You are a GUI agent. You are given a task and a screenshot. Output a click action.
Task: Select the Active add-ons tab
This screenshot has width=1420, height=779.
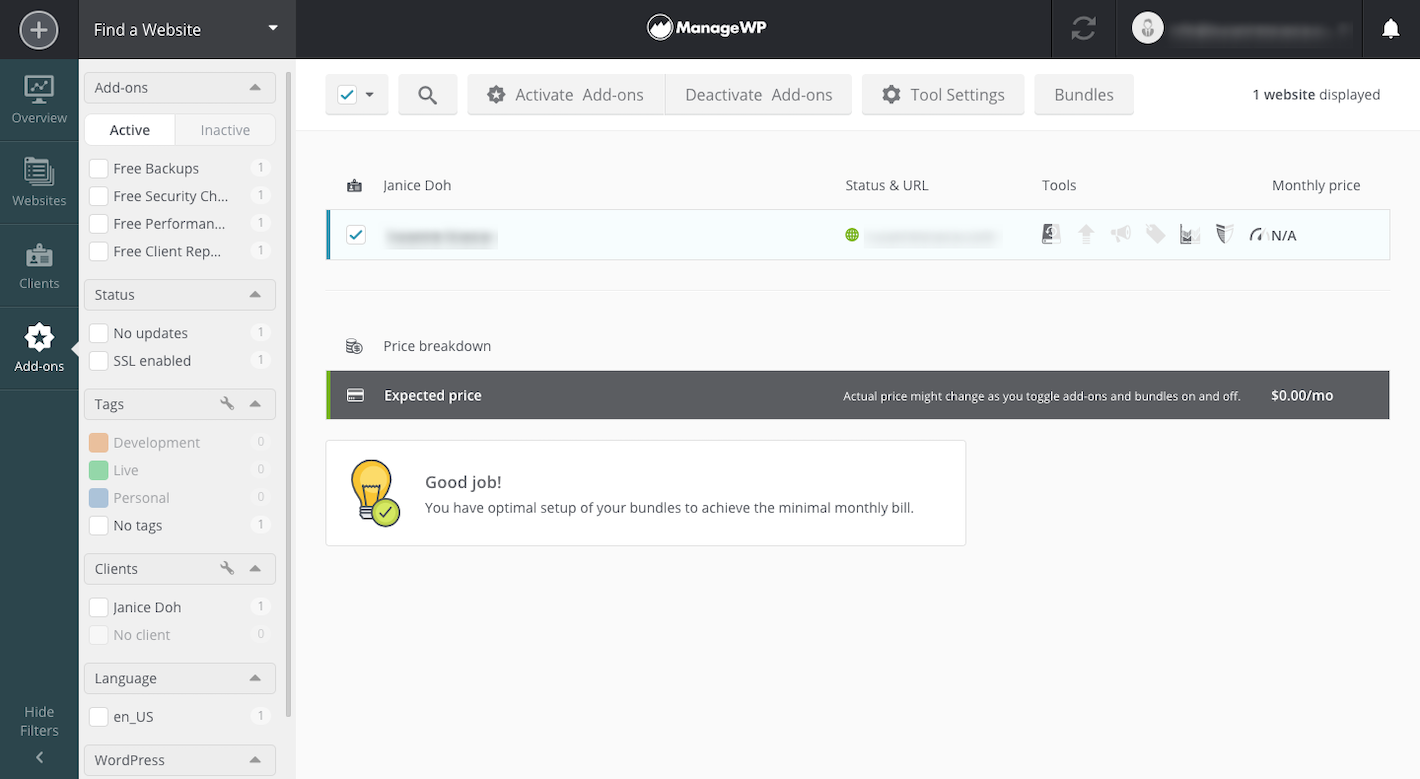pos(130,130)
